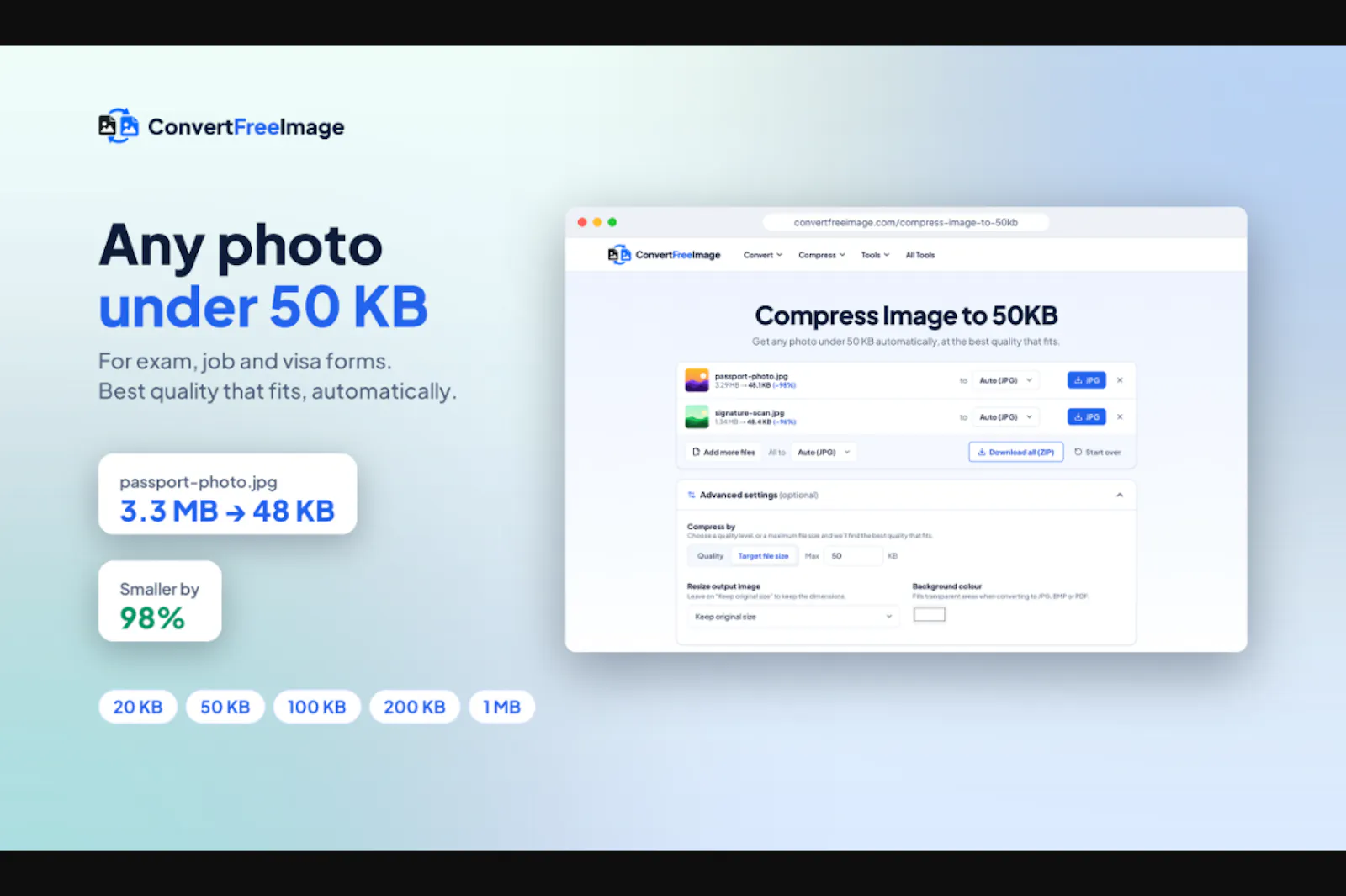Open format dropdown for signature-scan.jpg
1346x896 pixels.
1005,416
